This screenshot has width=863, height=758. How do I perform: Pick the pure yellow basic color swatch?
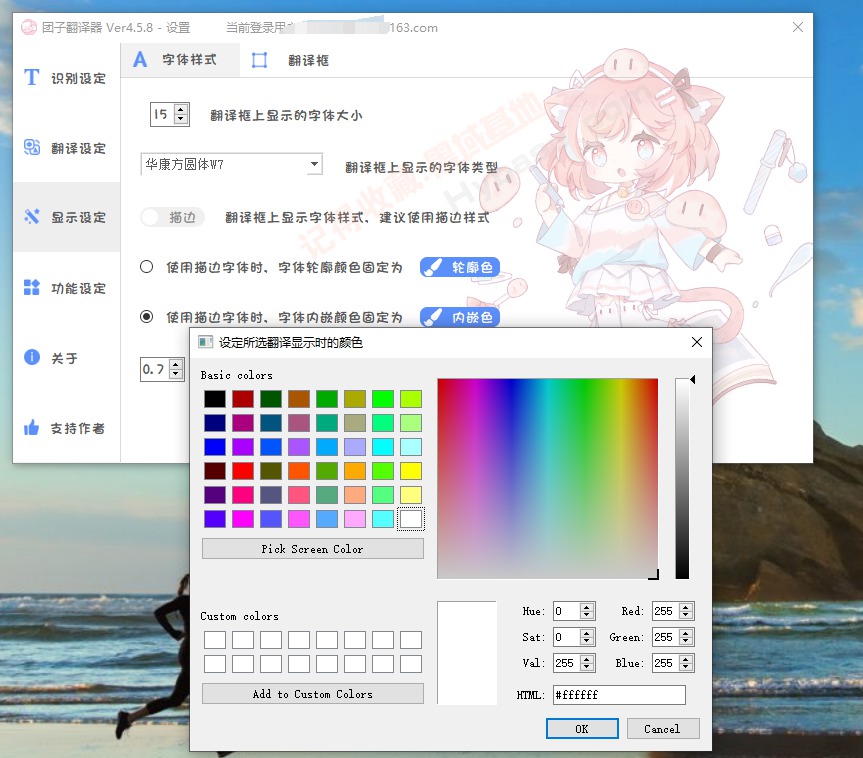tap(411, 471)
